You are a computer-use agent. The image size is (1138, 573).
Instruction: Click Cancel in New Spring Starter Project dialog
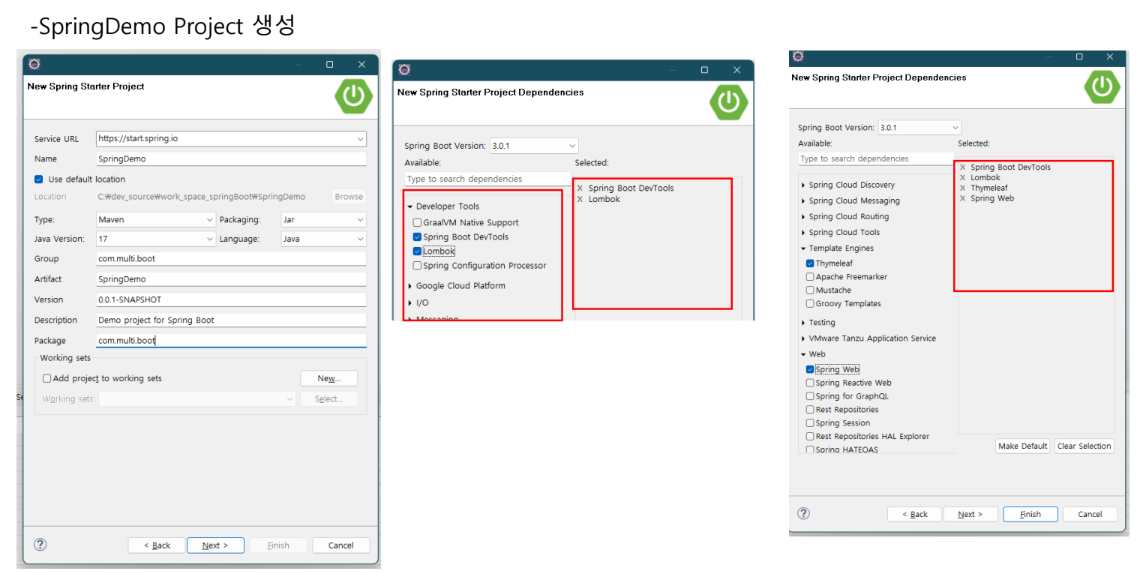coord(341,545)
